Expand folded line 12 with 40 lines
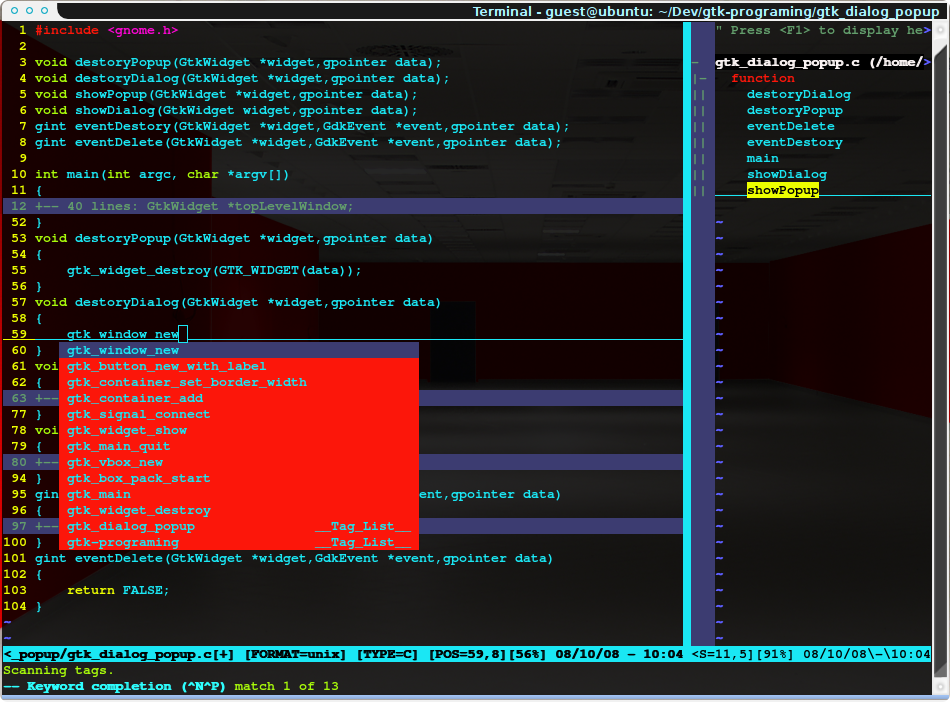Viewport: 950px width, 702px height. click(x=343, y=206)
